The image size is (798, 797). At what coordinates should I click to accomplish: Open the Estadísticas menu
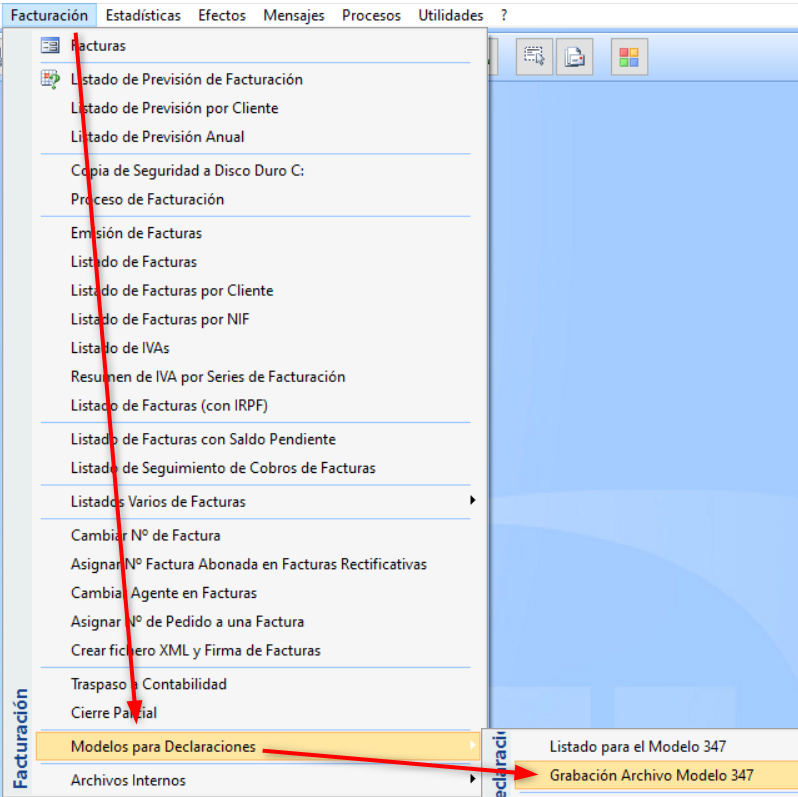click(143, 15)
